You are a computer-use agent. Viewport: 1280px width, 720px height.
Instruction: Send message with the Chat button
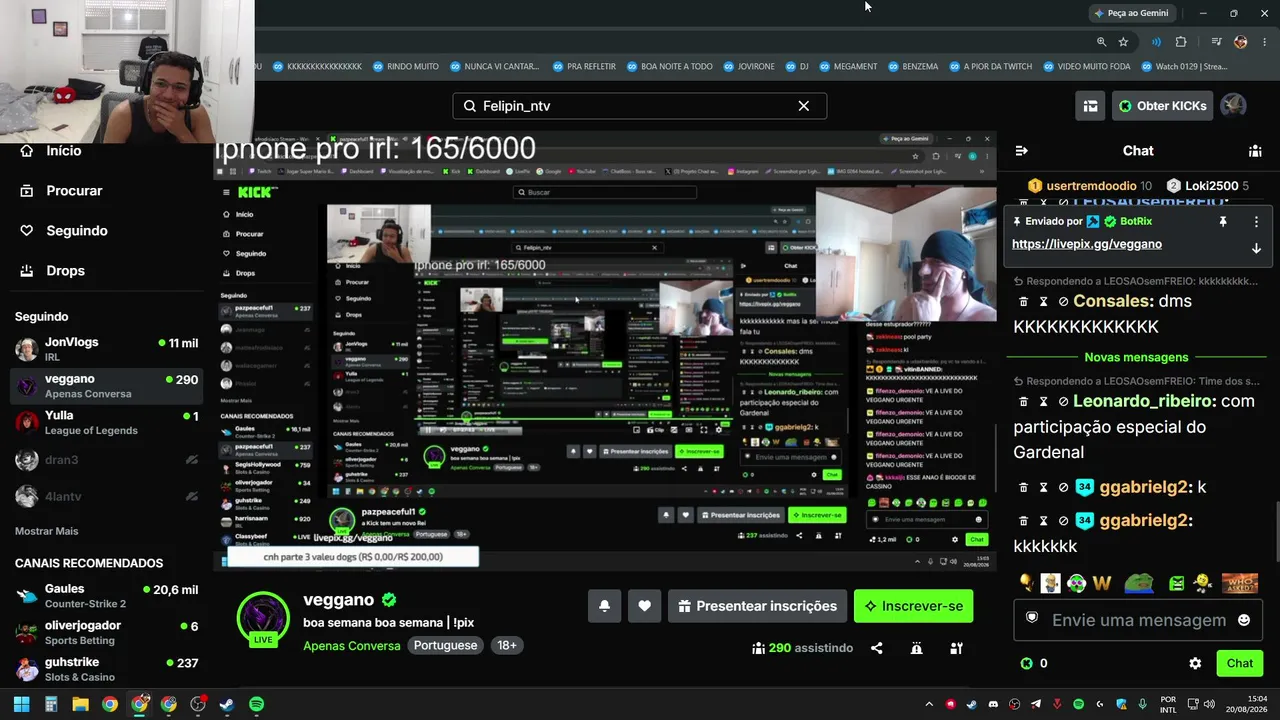point(1240,663)
